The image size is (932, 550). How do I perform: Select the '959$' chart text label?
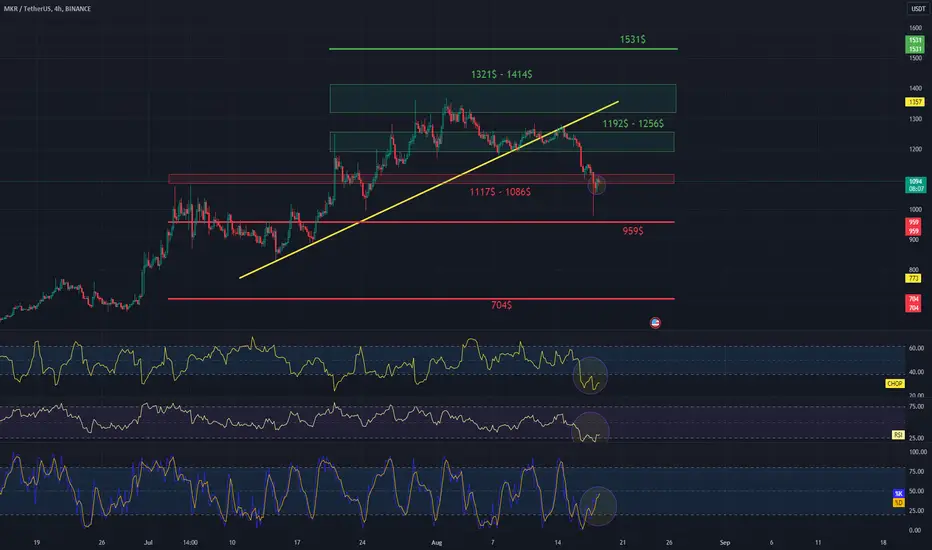pyautogui.click(x=632, y=231)
